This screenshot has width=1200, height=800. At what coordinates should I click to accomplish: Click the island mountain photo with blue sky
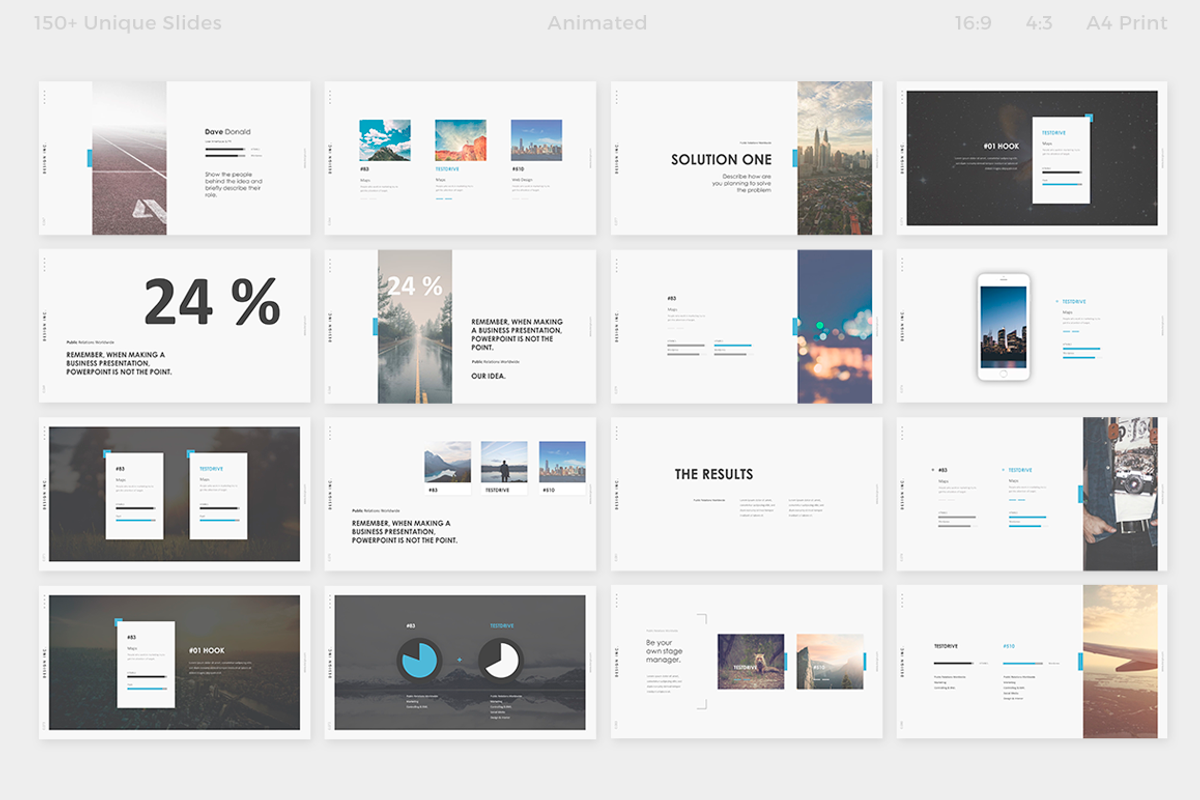(385, 141)
